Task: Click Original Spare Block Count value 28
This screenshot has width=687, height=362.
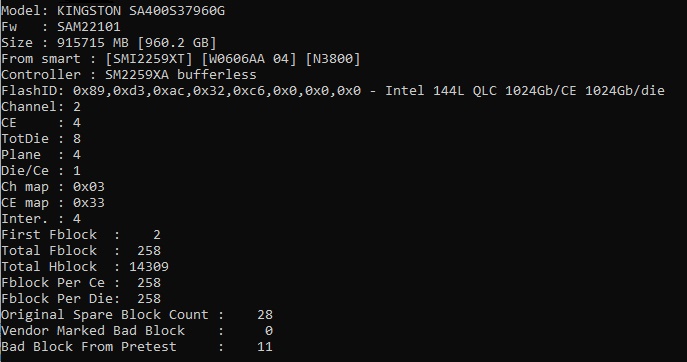Action: (265, 315)
